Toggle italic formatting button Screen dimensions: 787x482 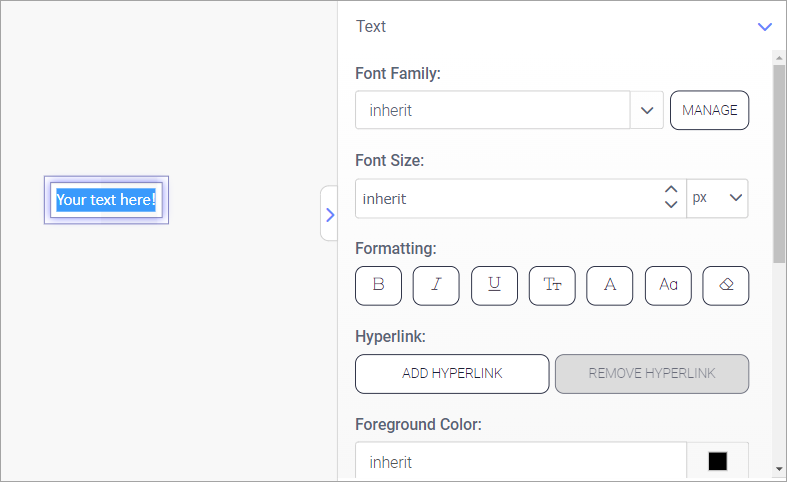(436, 285)
